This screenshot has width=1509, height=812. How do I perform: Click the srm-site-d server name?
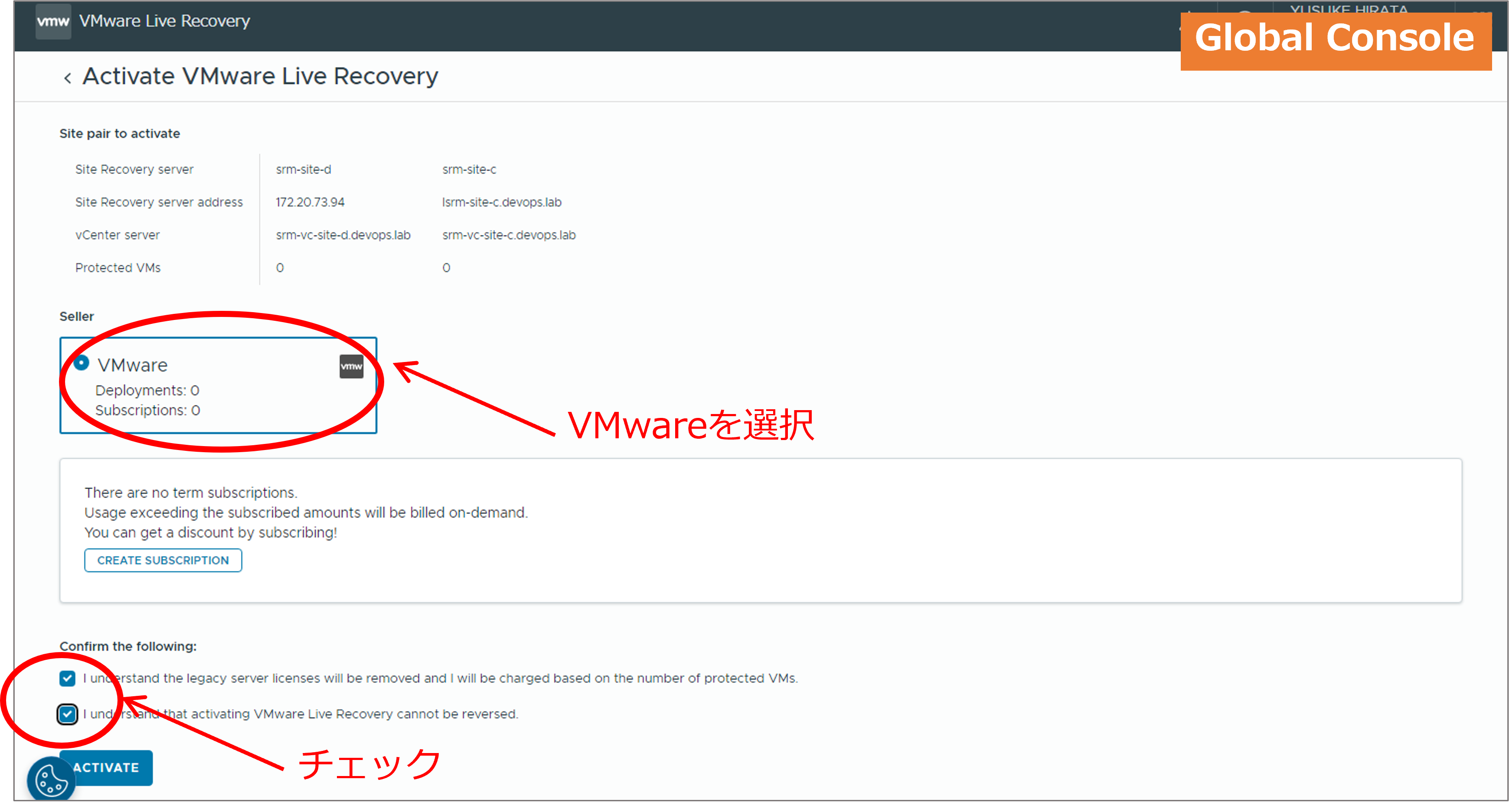[304, 170]
